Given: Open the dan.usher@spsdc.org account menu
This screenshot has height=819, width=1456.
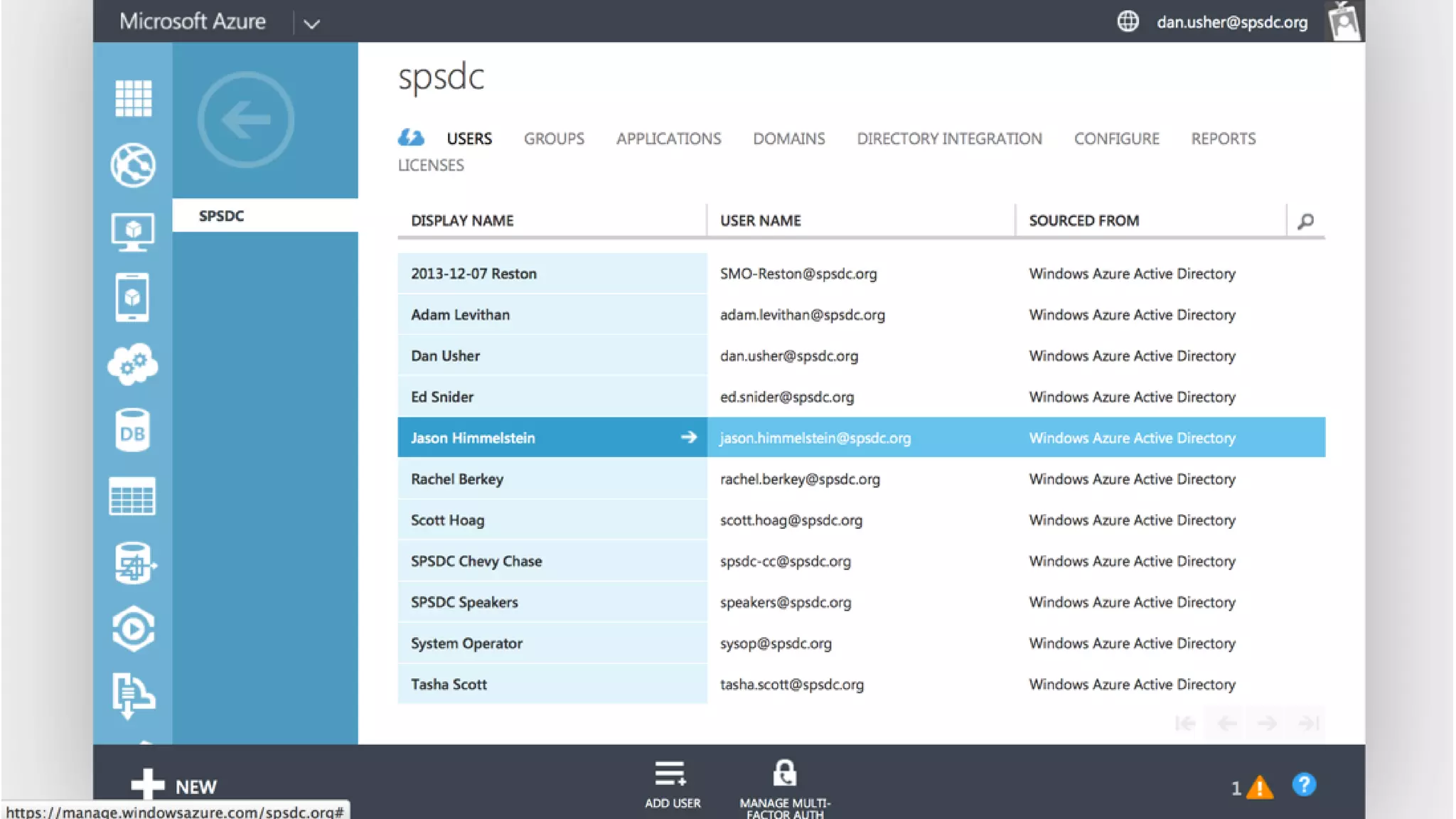Looking at the screenshot, I should (1231, 22).
